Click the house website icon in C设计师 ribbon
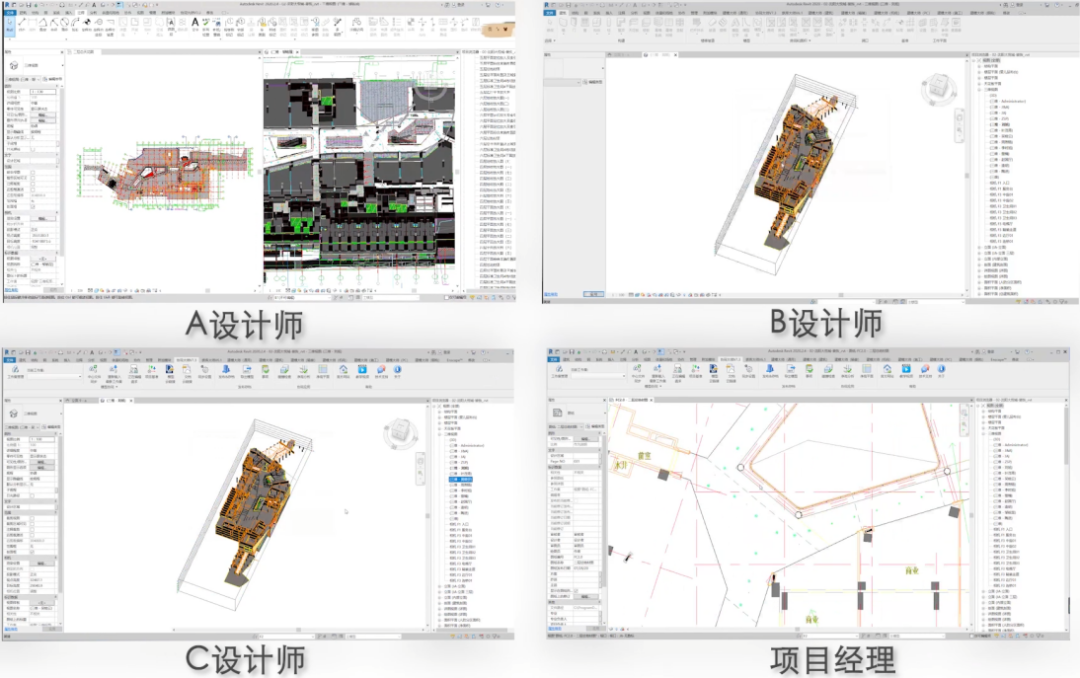Image resolution: width=1080 pixels, height=678 pixels. 343,369
